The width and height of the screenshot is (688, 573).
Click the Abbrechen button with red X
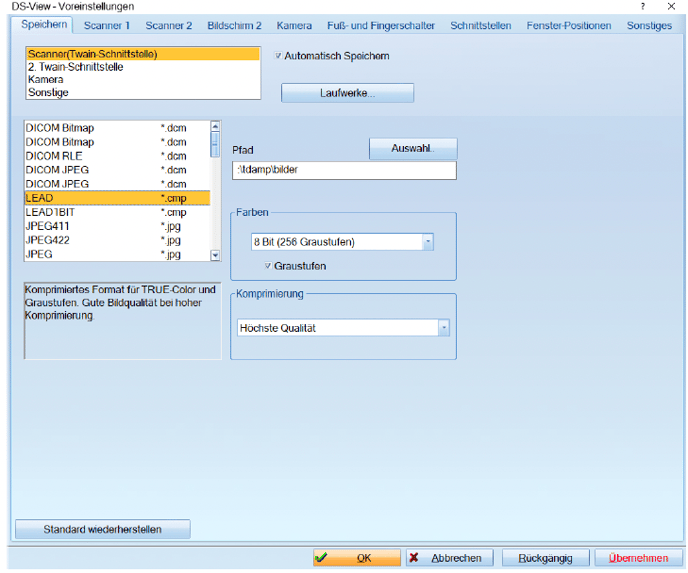pyautogui.click(x=448, y=558)
